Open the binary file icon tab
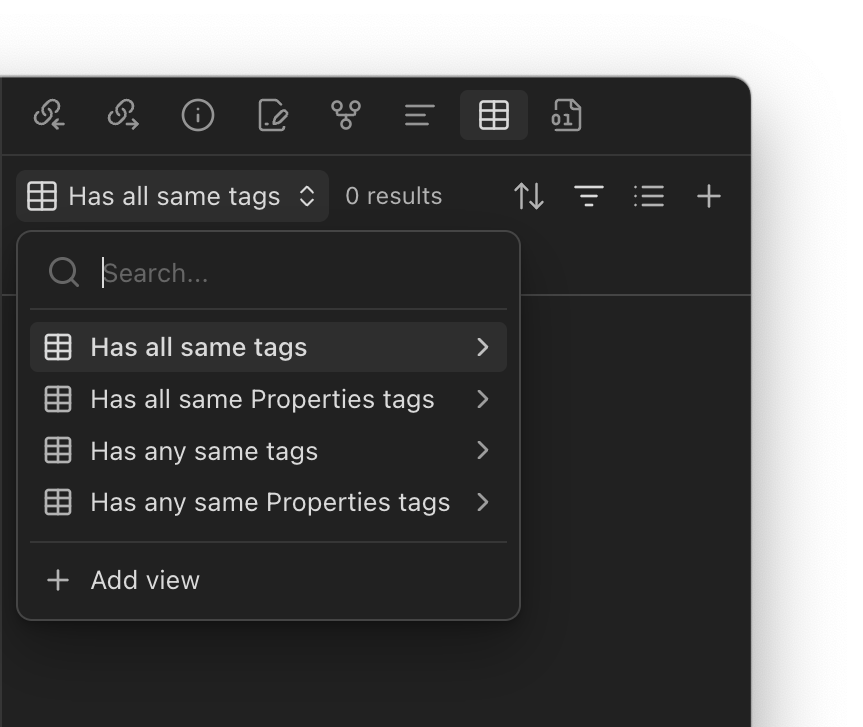Screen dimensions: 863x727 (x=567, y=116)
